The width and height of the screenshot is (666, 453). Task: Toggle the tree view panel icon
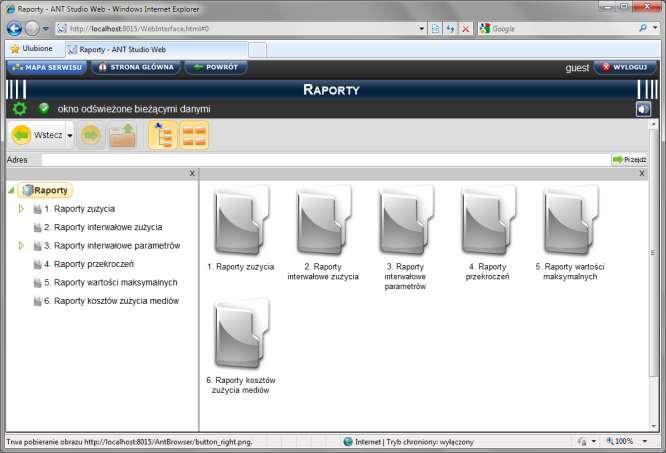163,135
